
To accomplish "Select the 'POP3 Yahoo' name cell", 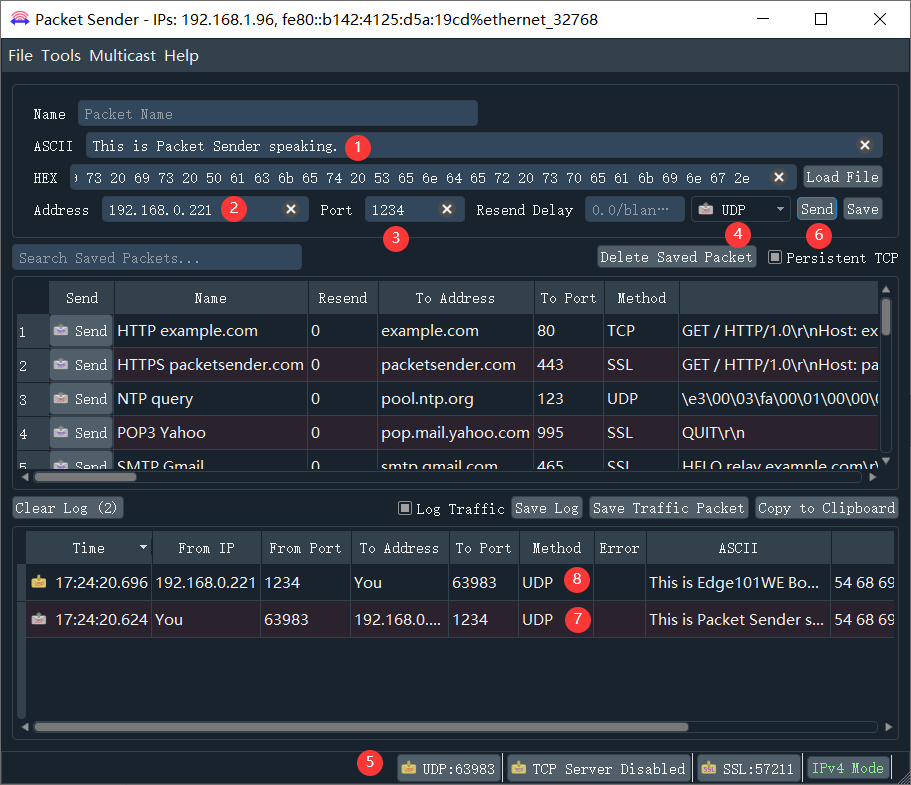I will click(211, 433).
